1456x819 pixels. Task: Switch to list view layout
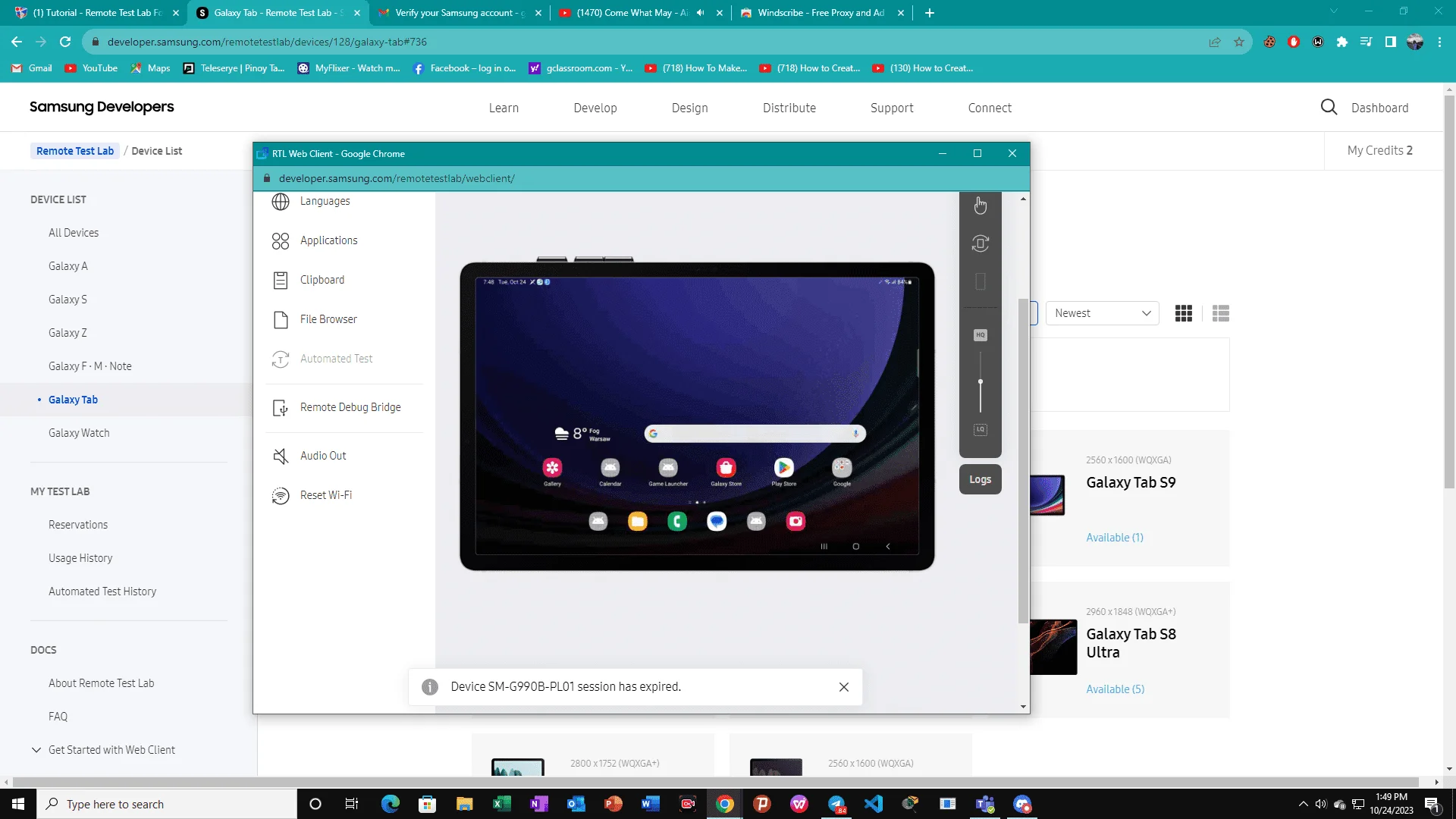pos(1221,313)
